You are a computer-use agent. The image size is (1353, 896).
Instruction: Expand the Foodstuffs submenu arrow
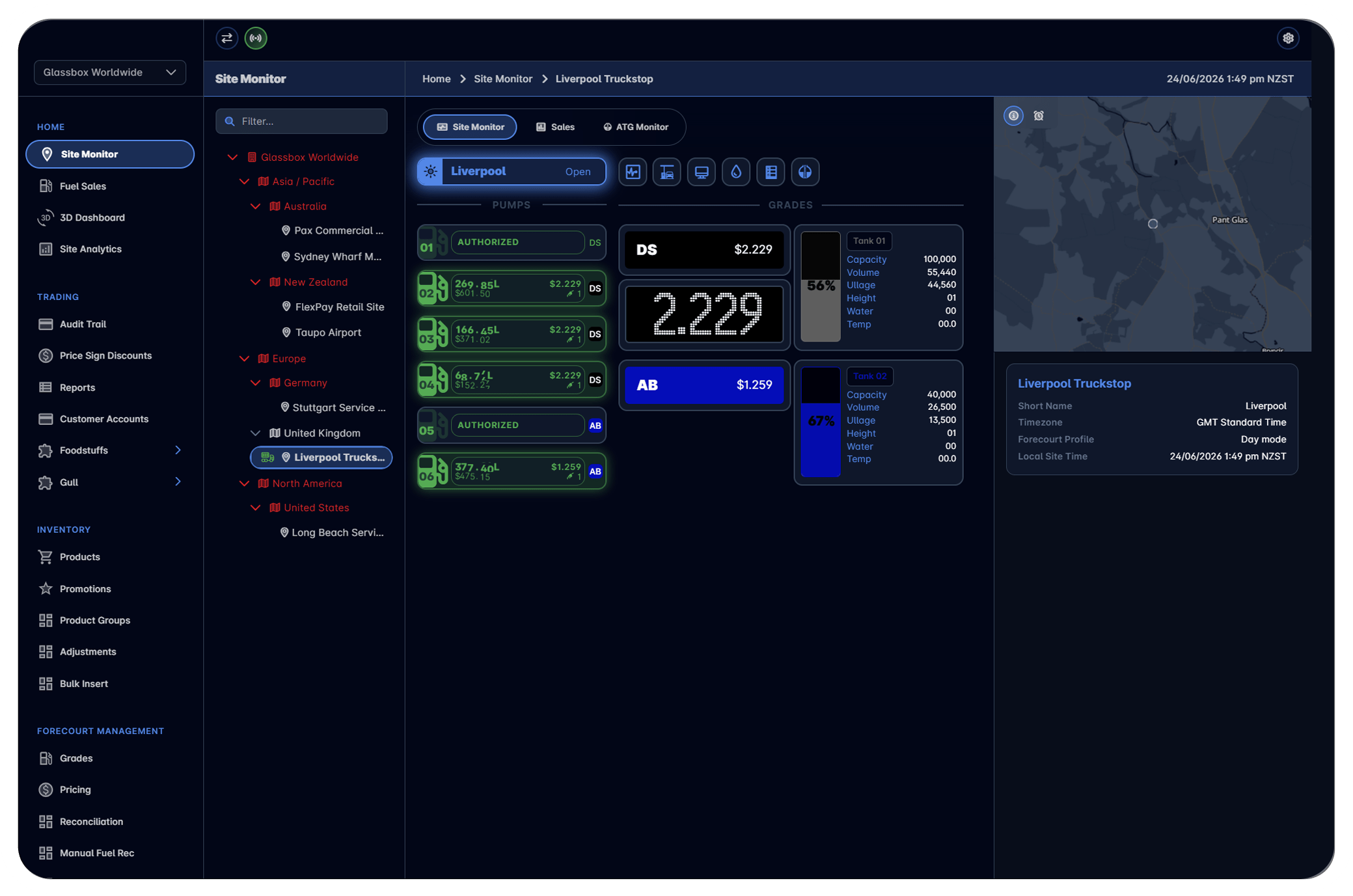(178, 450)
